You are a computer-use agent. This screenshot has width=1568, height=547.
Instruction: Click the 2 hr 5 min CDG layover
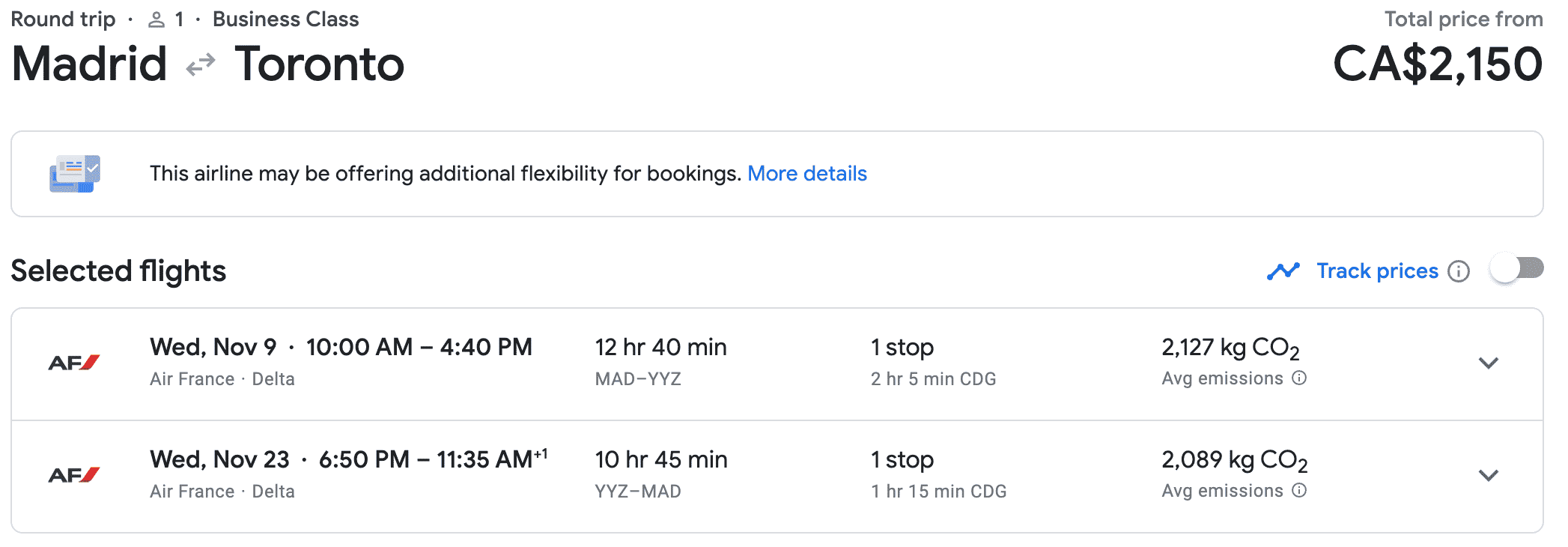click(933, 379)
